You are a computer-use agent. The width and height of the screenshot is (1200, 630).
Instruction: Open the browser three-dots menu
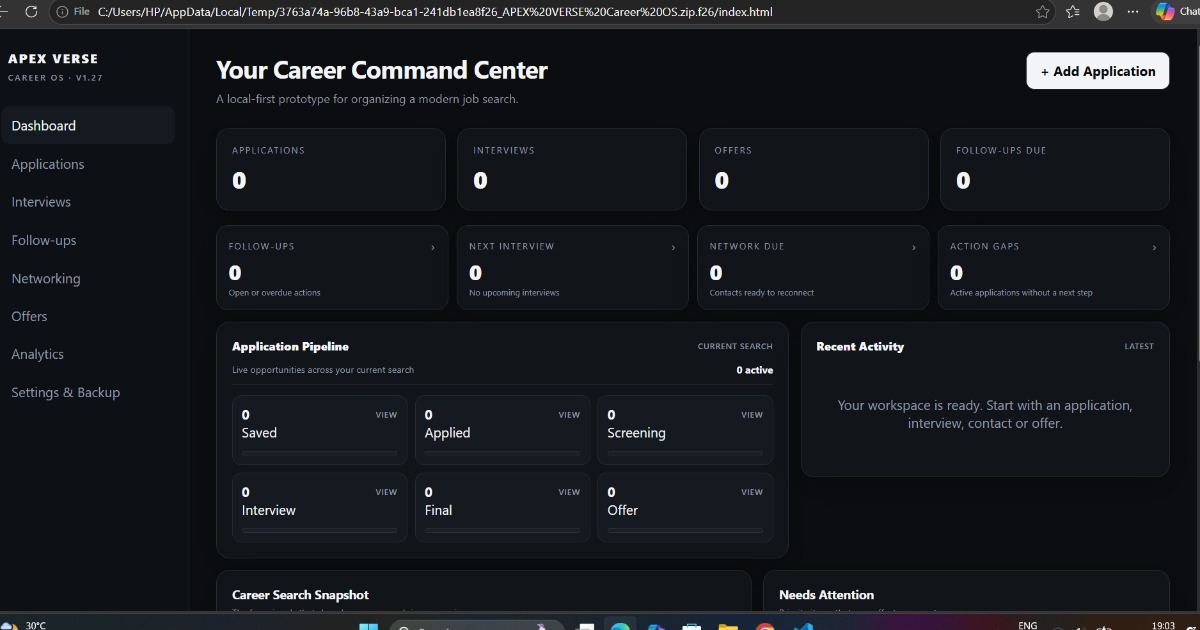(1133, 12)
